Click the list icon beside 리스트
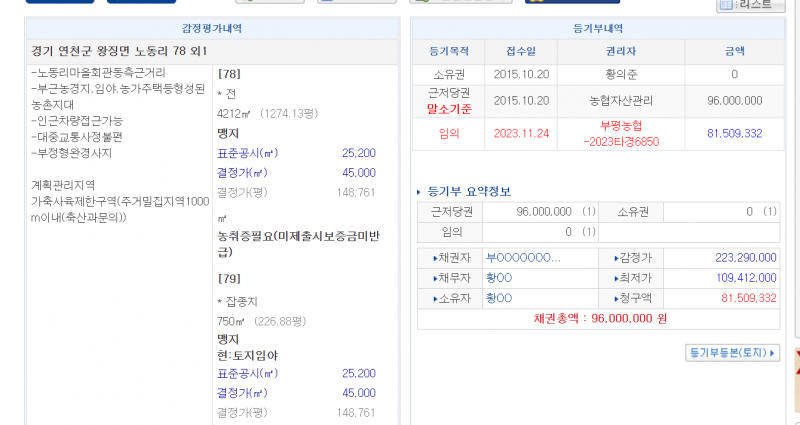 point(729,5)
